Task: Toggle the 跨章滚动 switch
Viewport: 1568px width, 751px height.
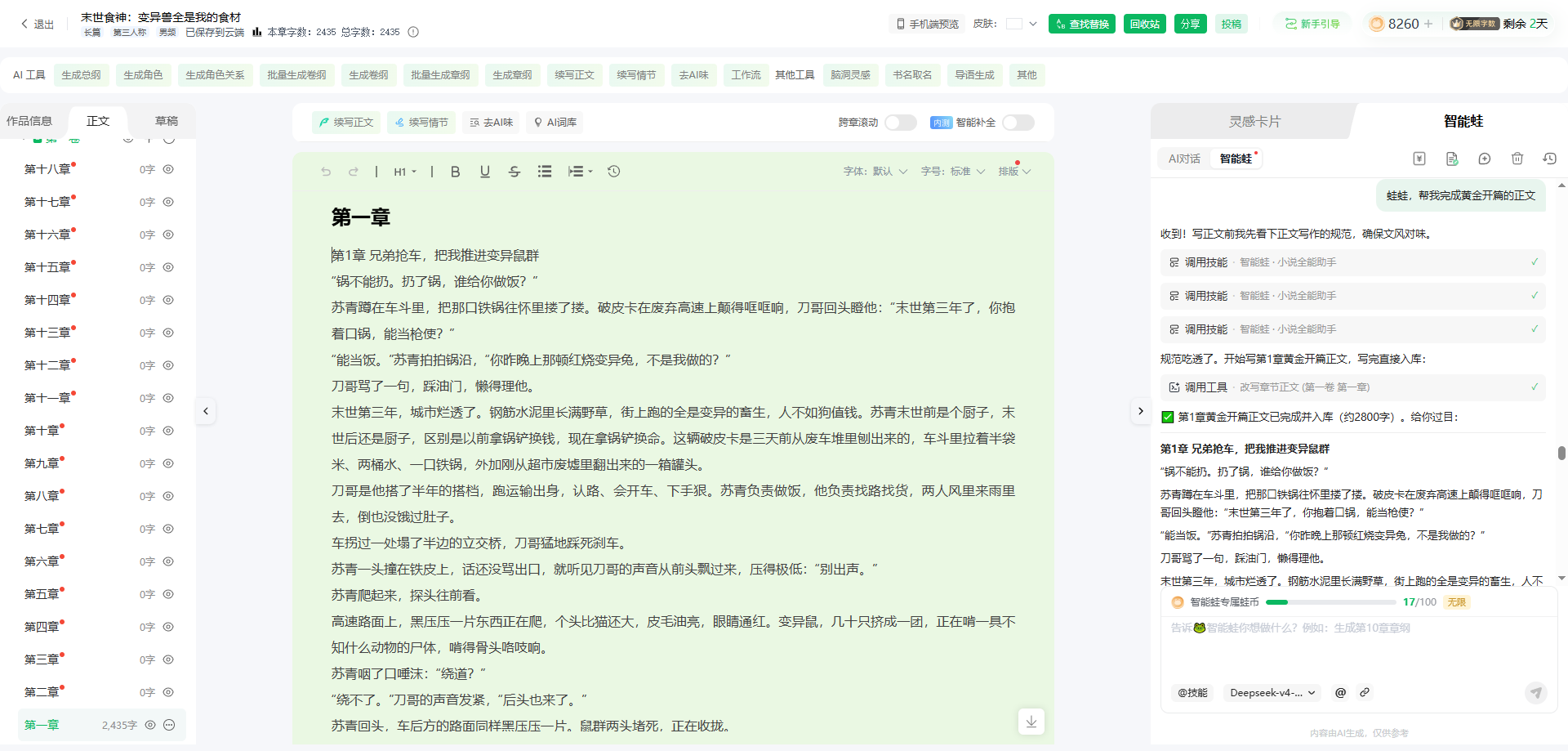Action: point(901,123)
